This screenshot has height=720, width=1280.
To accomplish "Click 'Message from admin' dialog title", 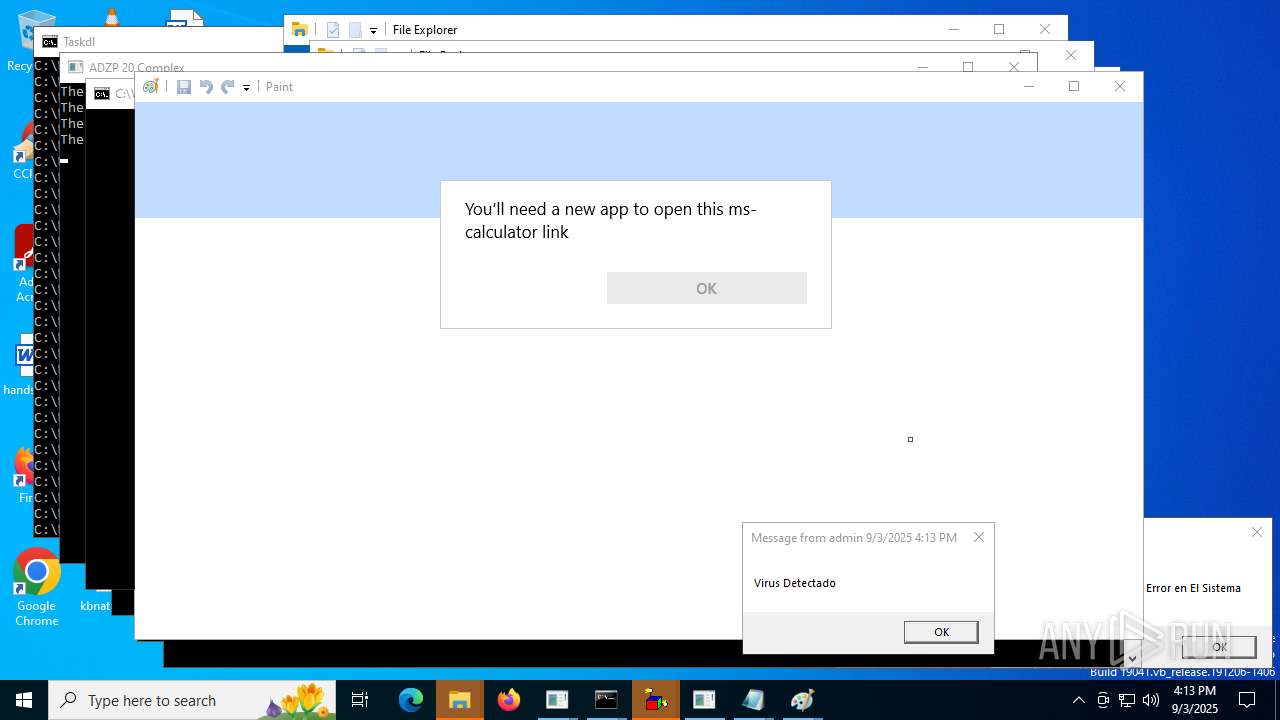I will 853,538.
